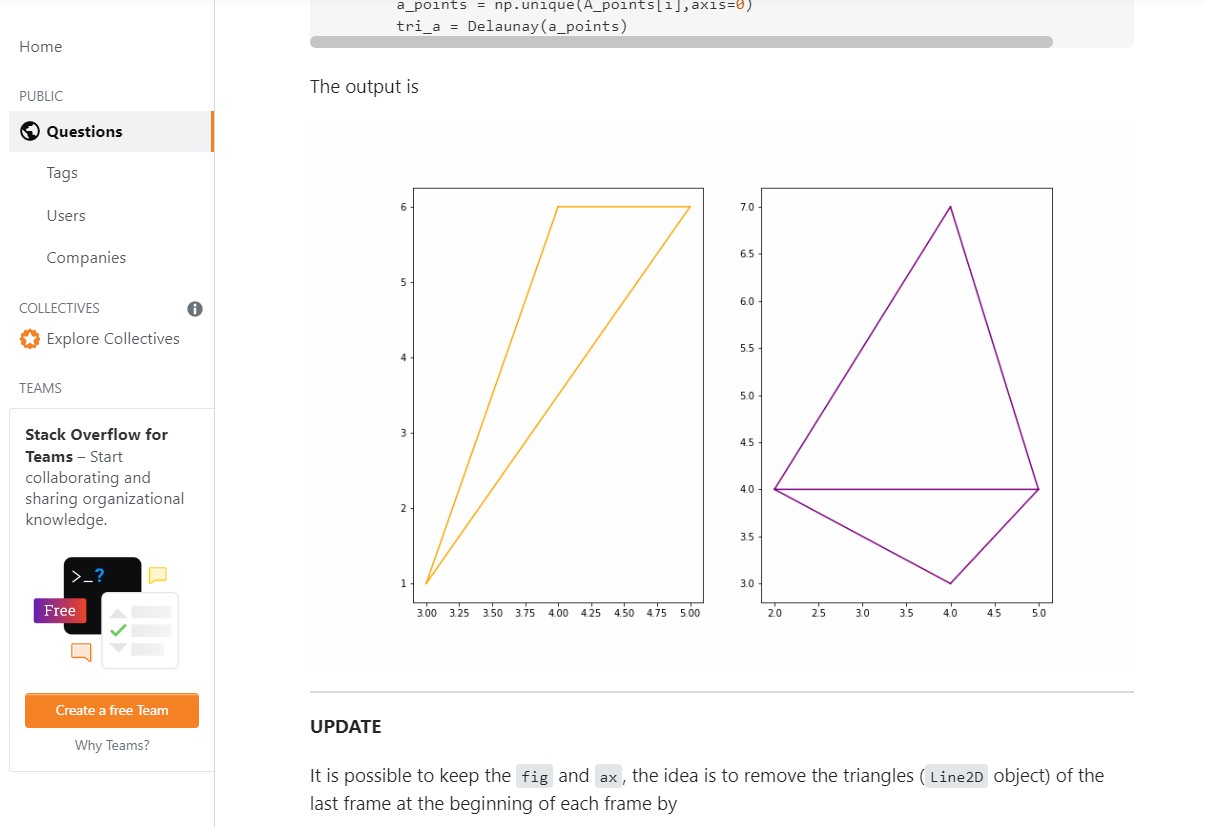1206x827 pixels.
Task: Click the orange chat bubble icon
Action: point(81,652)
